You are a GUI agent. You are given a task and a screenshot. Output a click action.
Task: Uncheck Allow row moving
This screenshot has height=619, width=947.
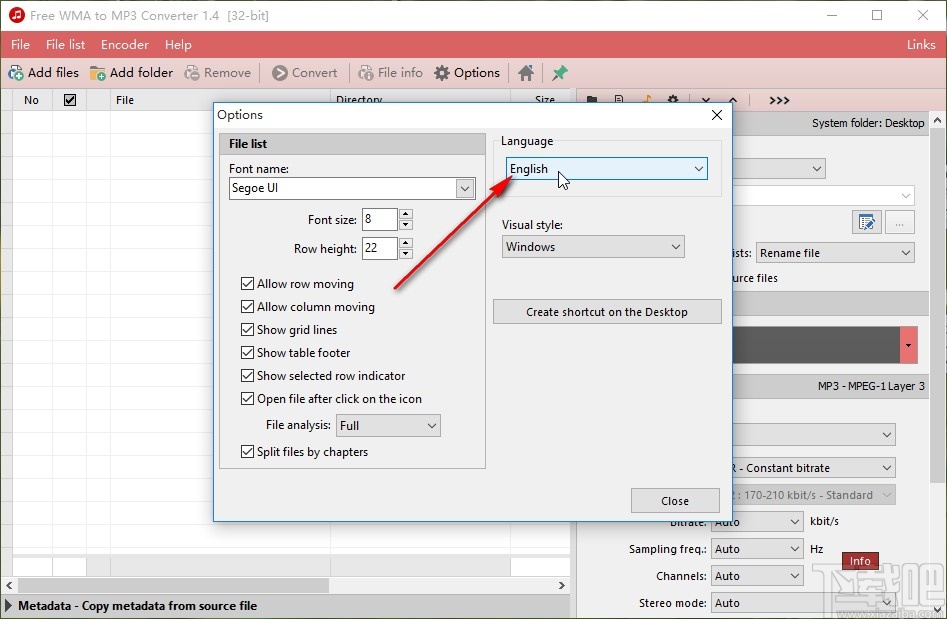point(247,283)
